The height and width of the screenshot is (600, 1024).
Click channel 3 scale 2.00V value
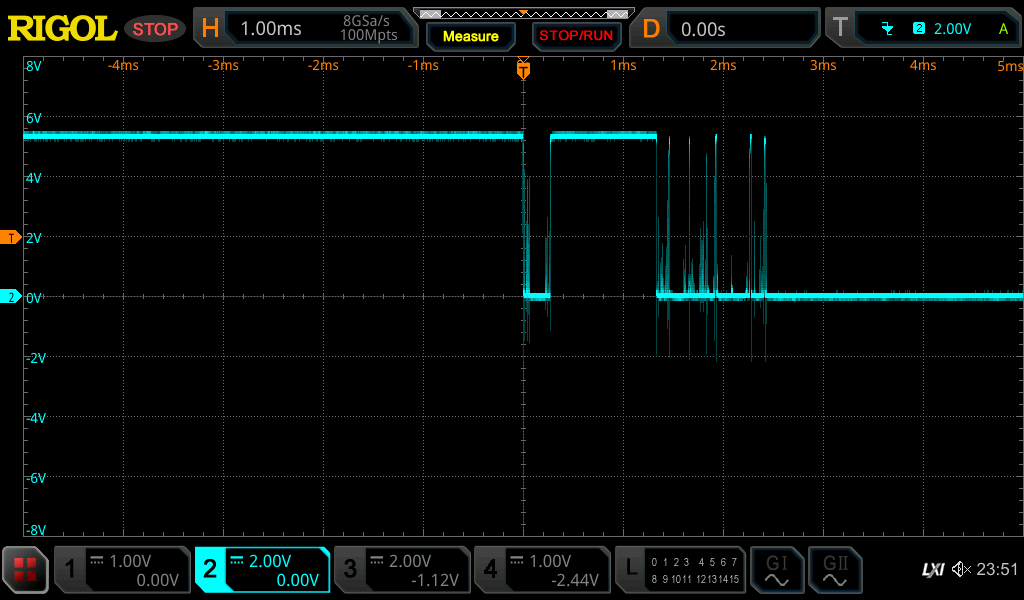(x=409, y=561)
